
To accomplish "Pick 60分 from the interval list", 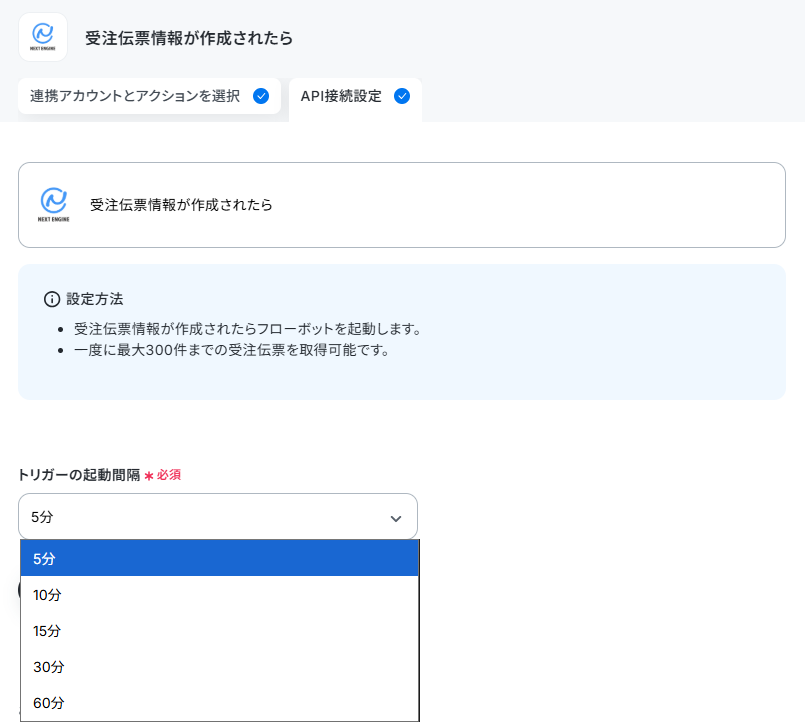I will point(219,702).
